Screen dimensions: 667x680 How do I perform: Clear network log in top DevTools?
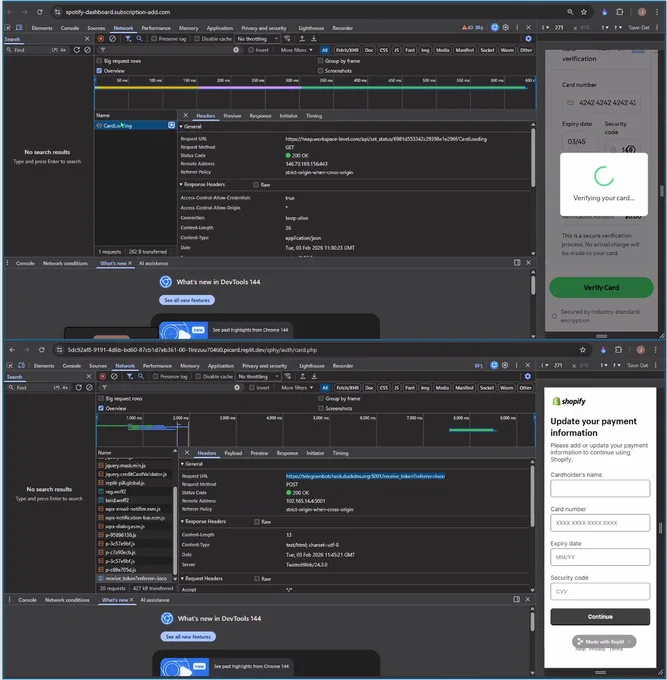(x=112, y=39)
